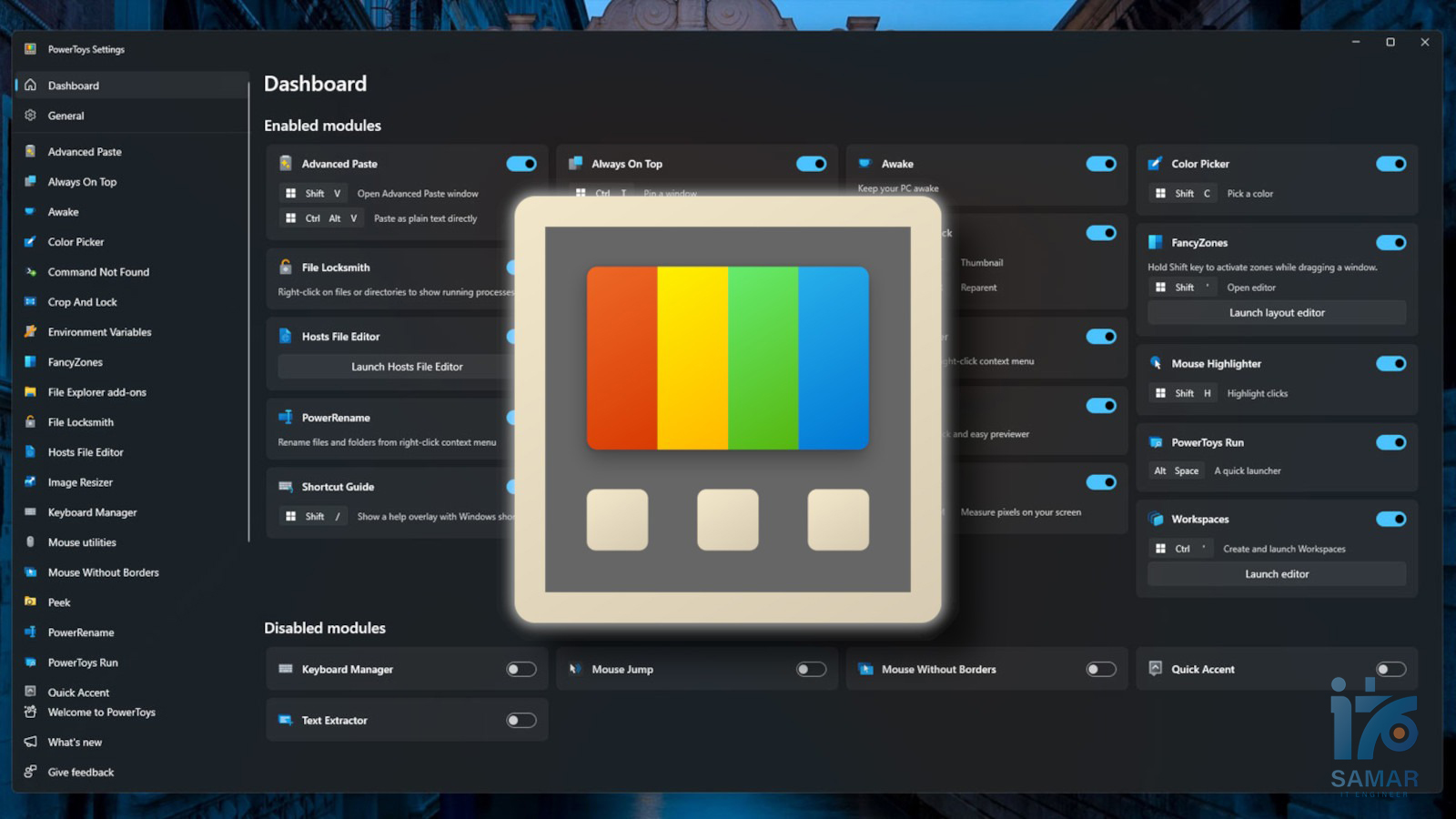Select the Environment Variables icon

click(x=30, y=332)
